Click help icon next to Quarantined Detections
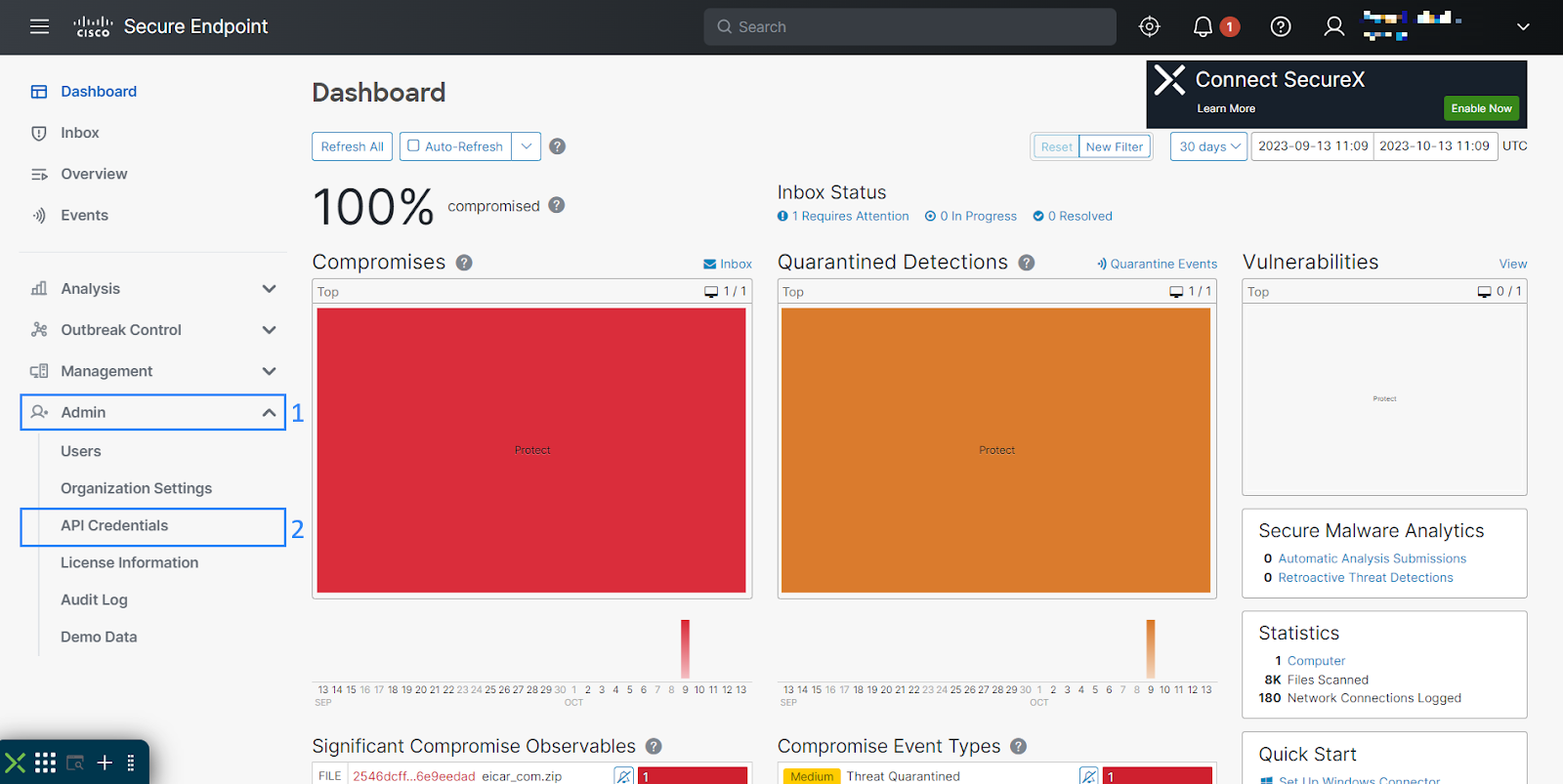 pos(1027,263)
